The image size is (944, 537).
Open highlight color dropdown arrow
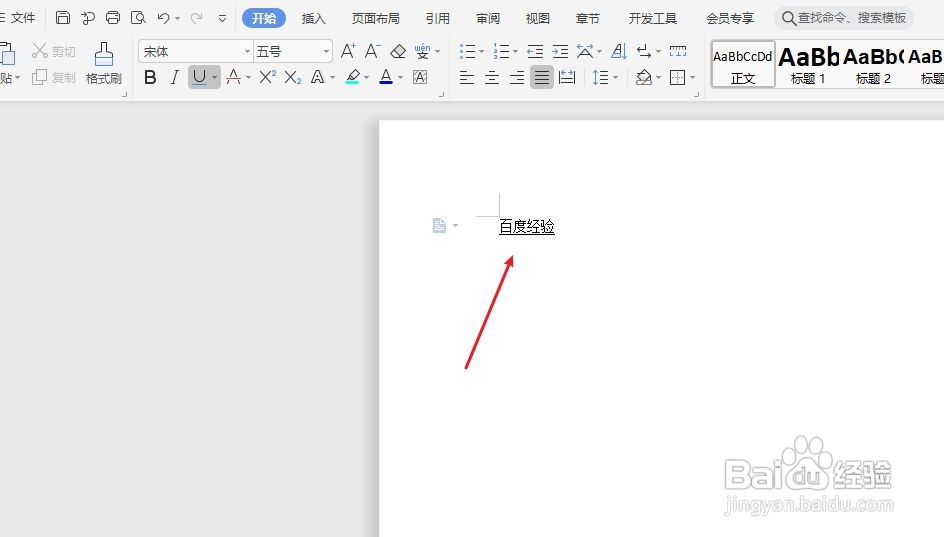pyautogui.click(x=366, y=78)
